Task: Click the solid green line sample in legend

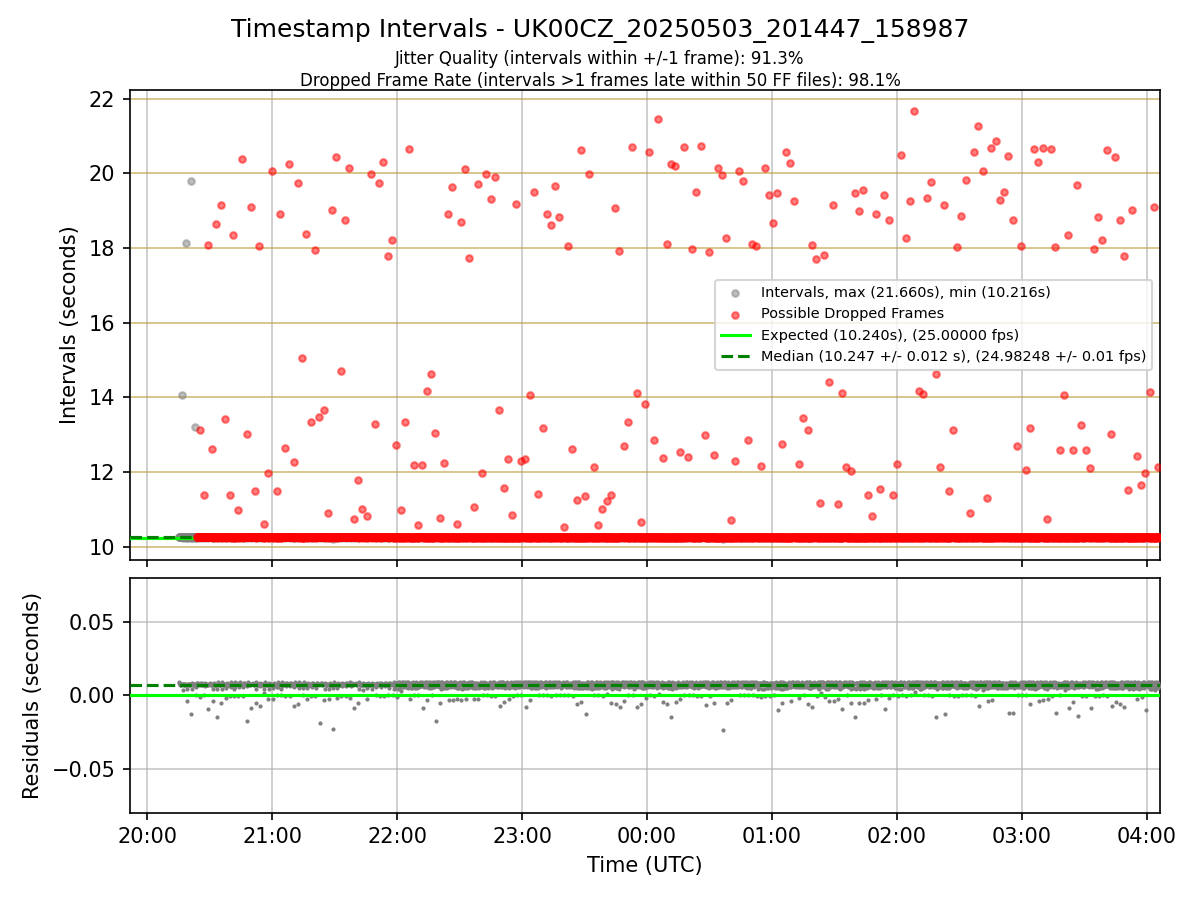Action: [736, 335]
